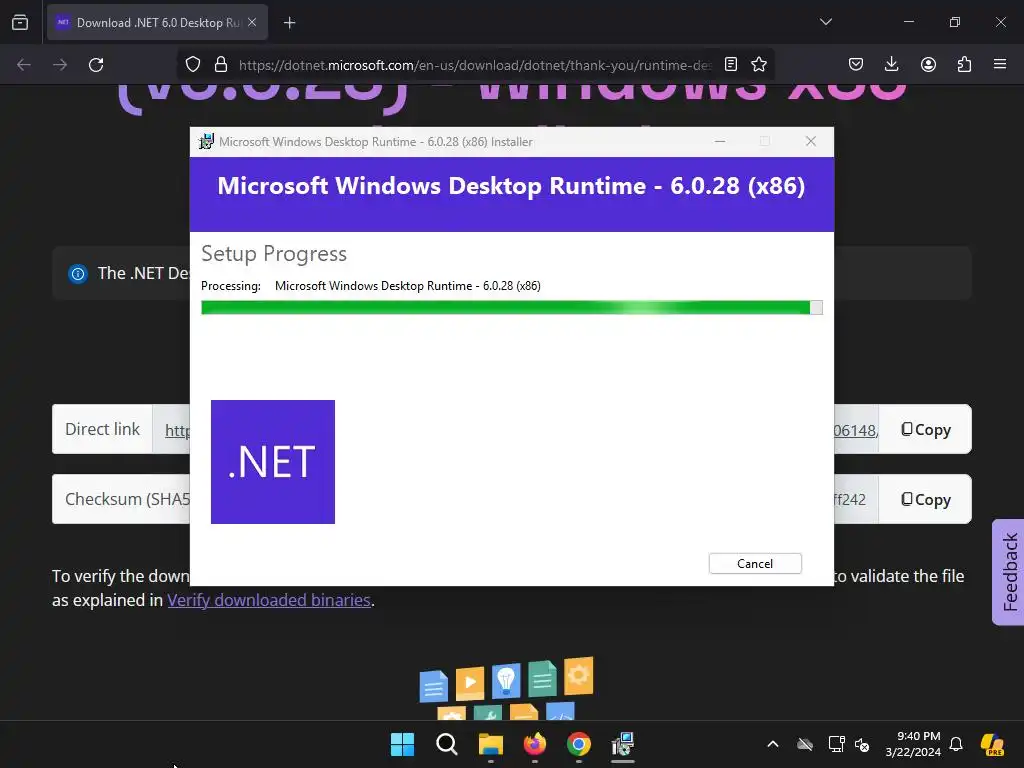Open the Verify downloaded binaries link
The width and height of the screenshot is (1024, 768).
(x=269, y=600)
